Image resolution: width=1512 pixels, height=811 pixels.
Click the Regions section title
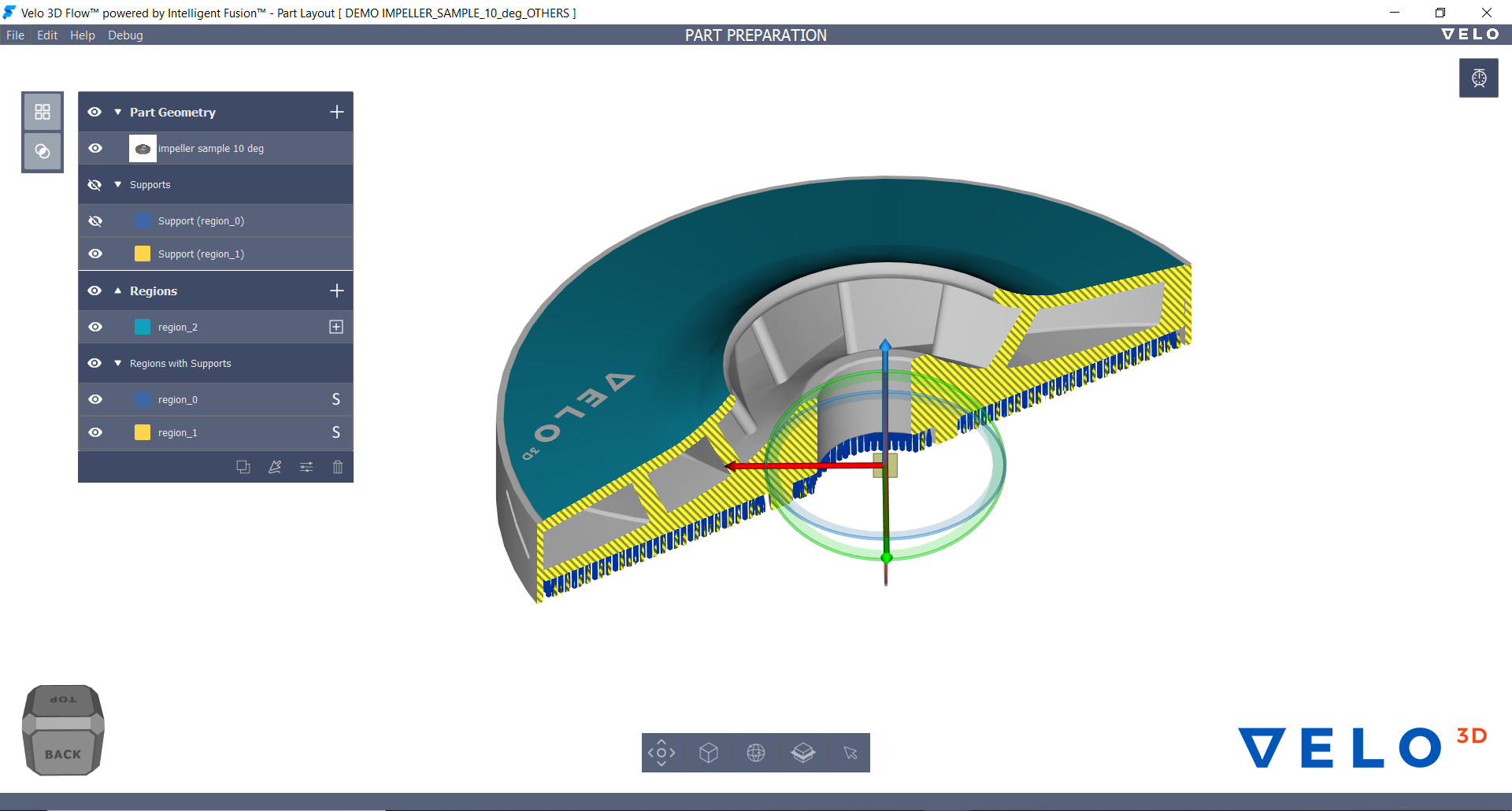(x=154, y=291)
